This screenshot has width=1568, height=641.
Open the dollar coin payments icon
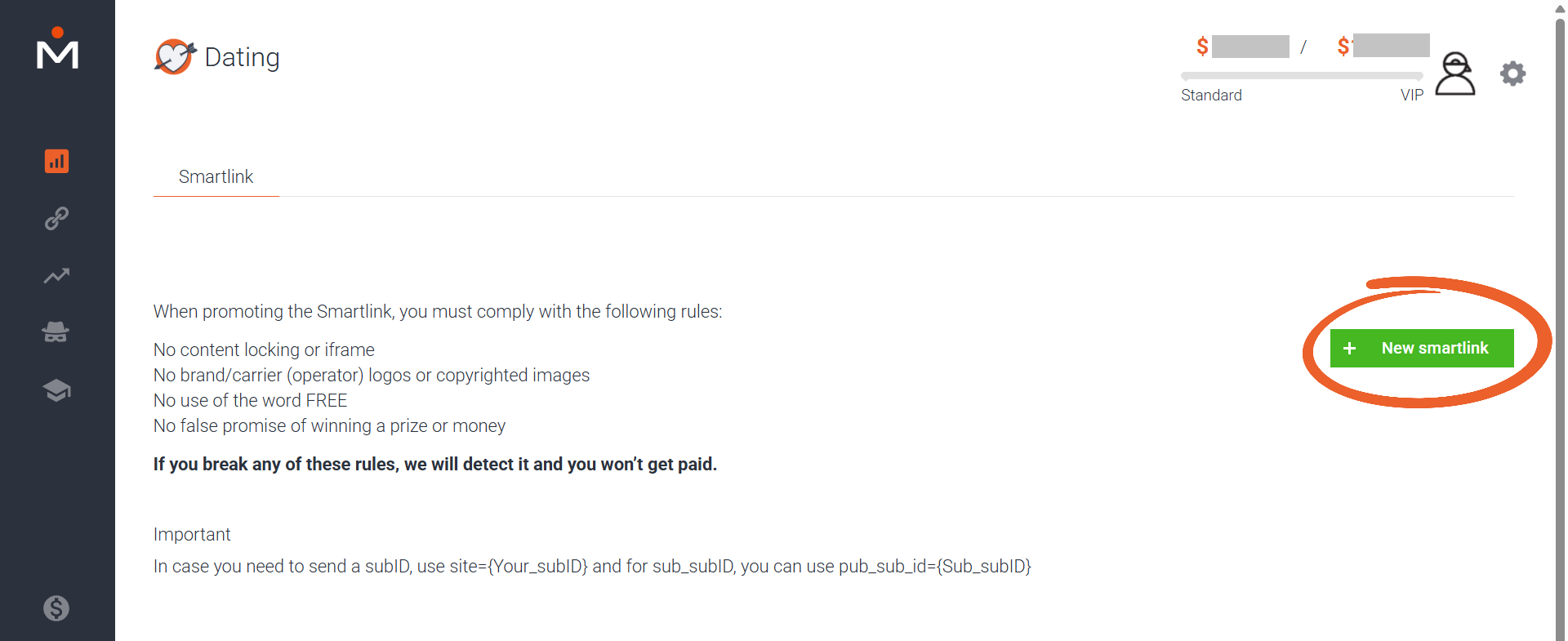(x=56, y=608)
